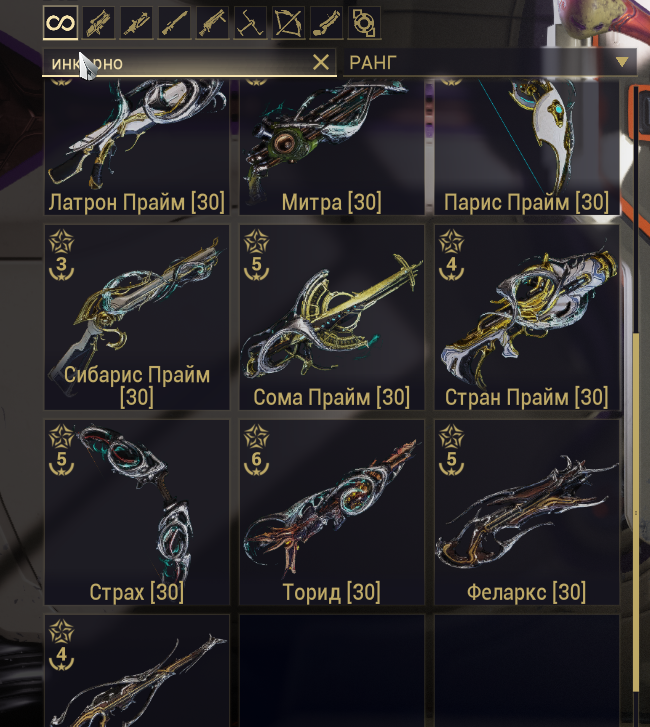Choose the Стран Прайм [30] shotgun
Viewport: 650px width, 727px height.
click(x=527, y=318)
